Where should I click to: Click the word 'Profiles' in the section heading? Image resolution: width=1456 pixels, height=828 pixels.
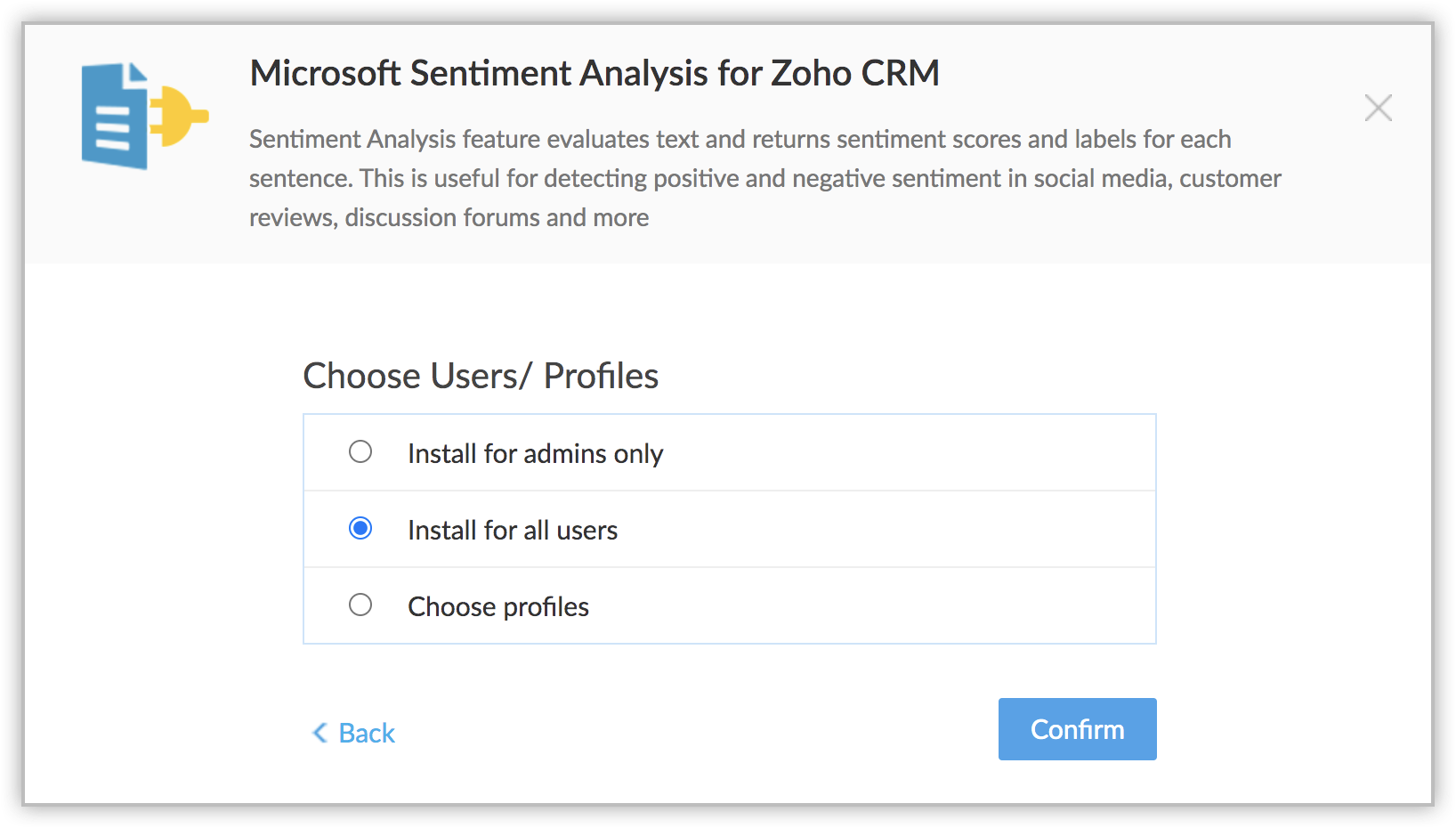601,376
